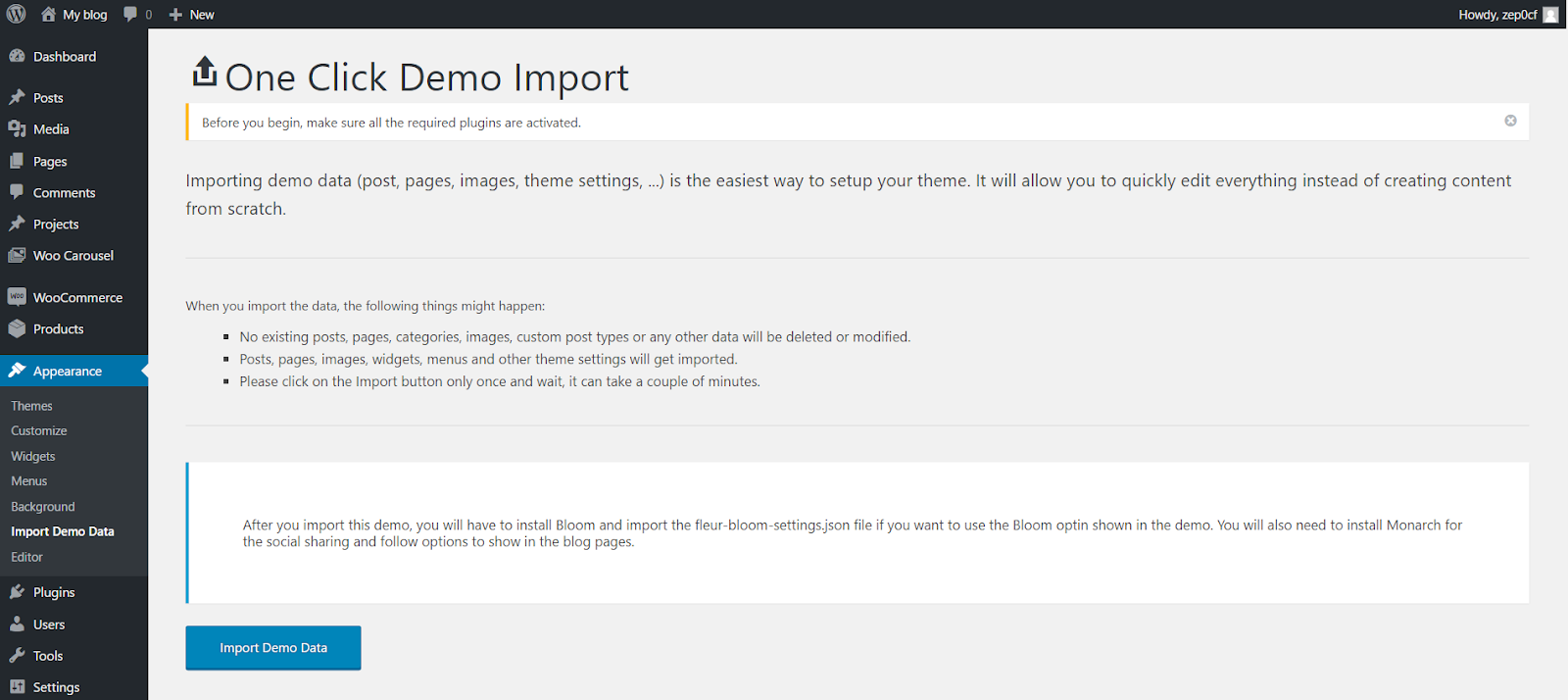Go to Widgets under Appearance

33,457
